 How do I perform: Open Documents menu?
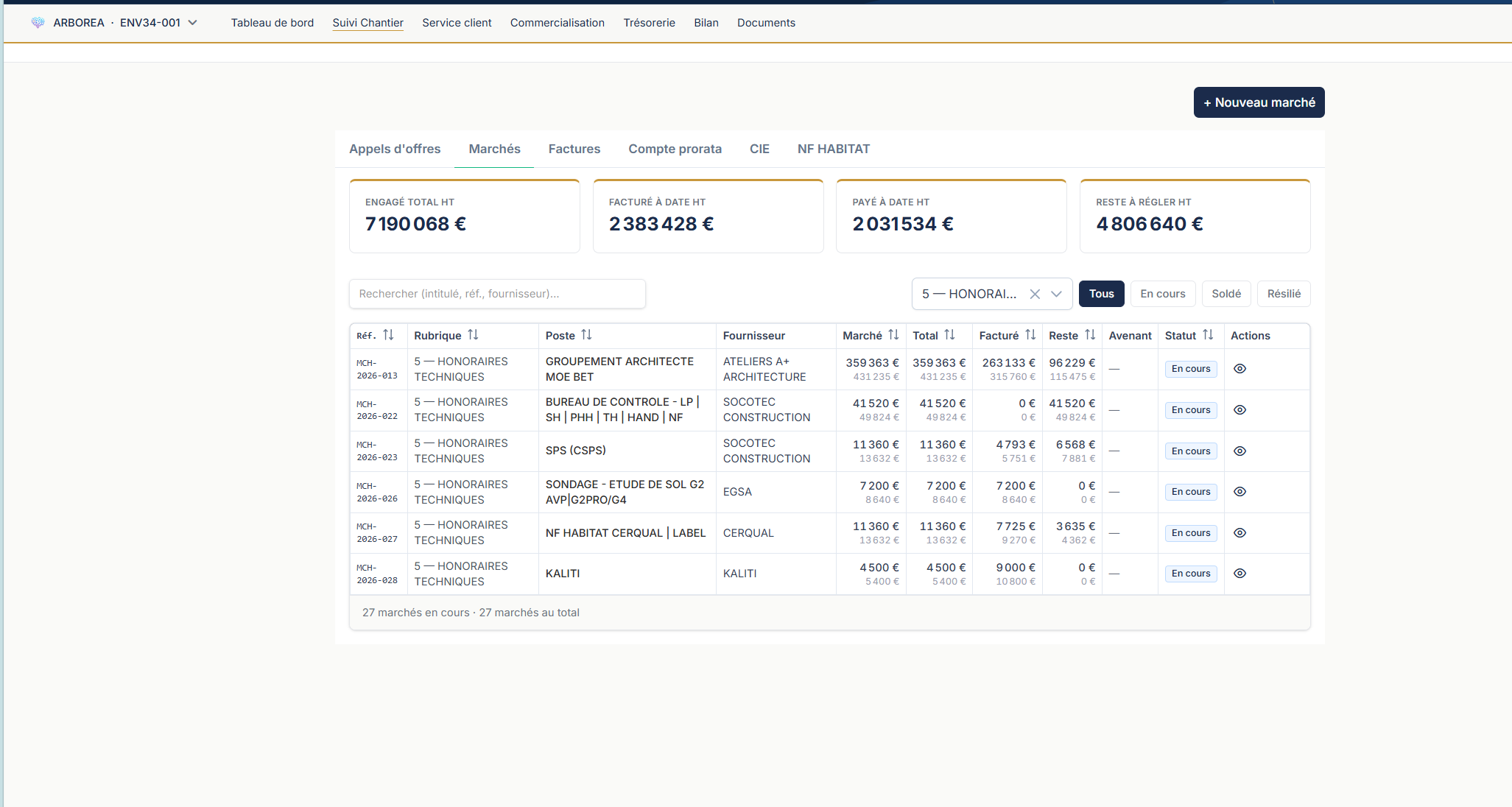coord(766,23)
